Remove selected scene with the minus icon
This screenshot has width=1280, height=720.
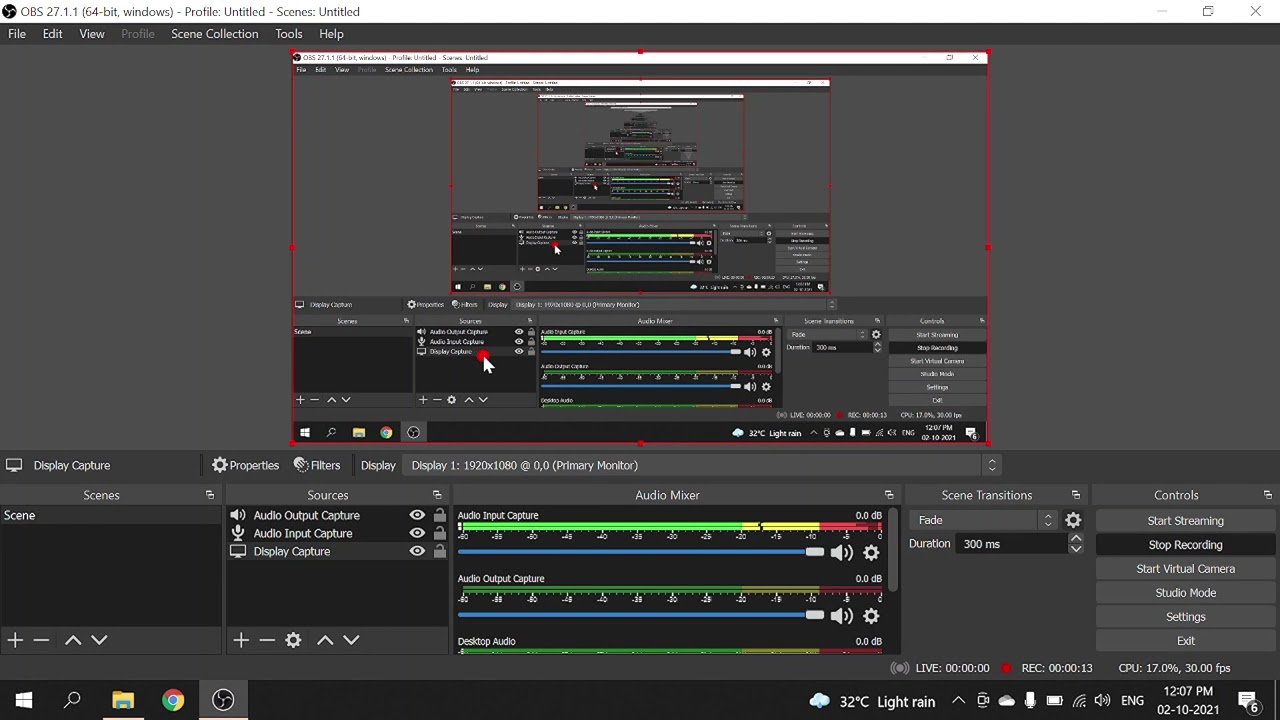click(41, 640)
